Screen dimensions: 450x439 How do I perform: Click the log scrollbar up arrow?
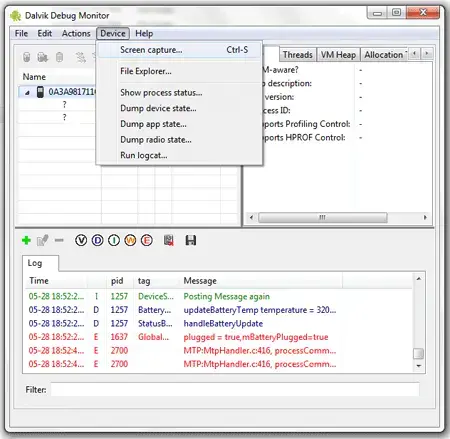pos(419,279)
